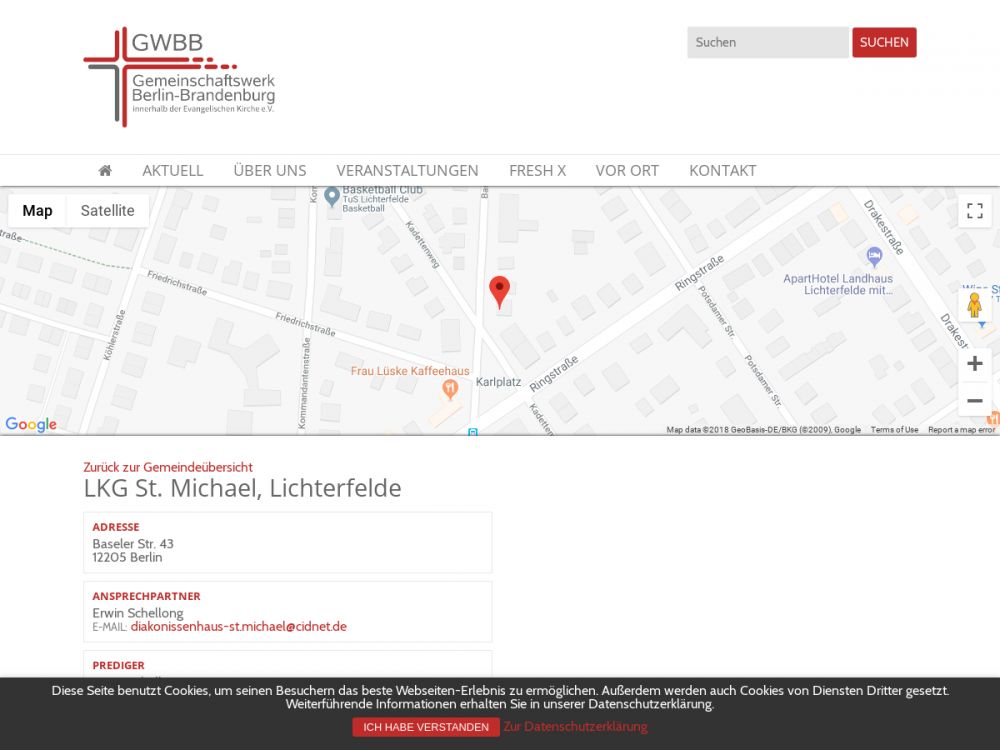Screen dimensions: 1000x750
Task: Switch map to Satellite view
Action: click(107, 211)
